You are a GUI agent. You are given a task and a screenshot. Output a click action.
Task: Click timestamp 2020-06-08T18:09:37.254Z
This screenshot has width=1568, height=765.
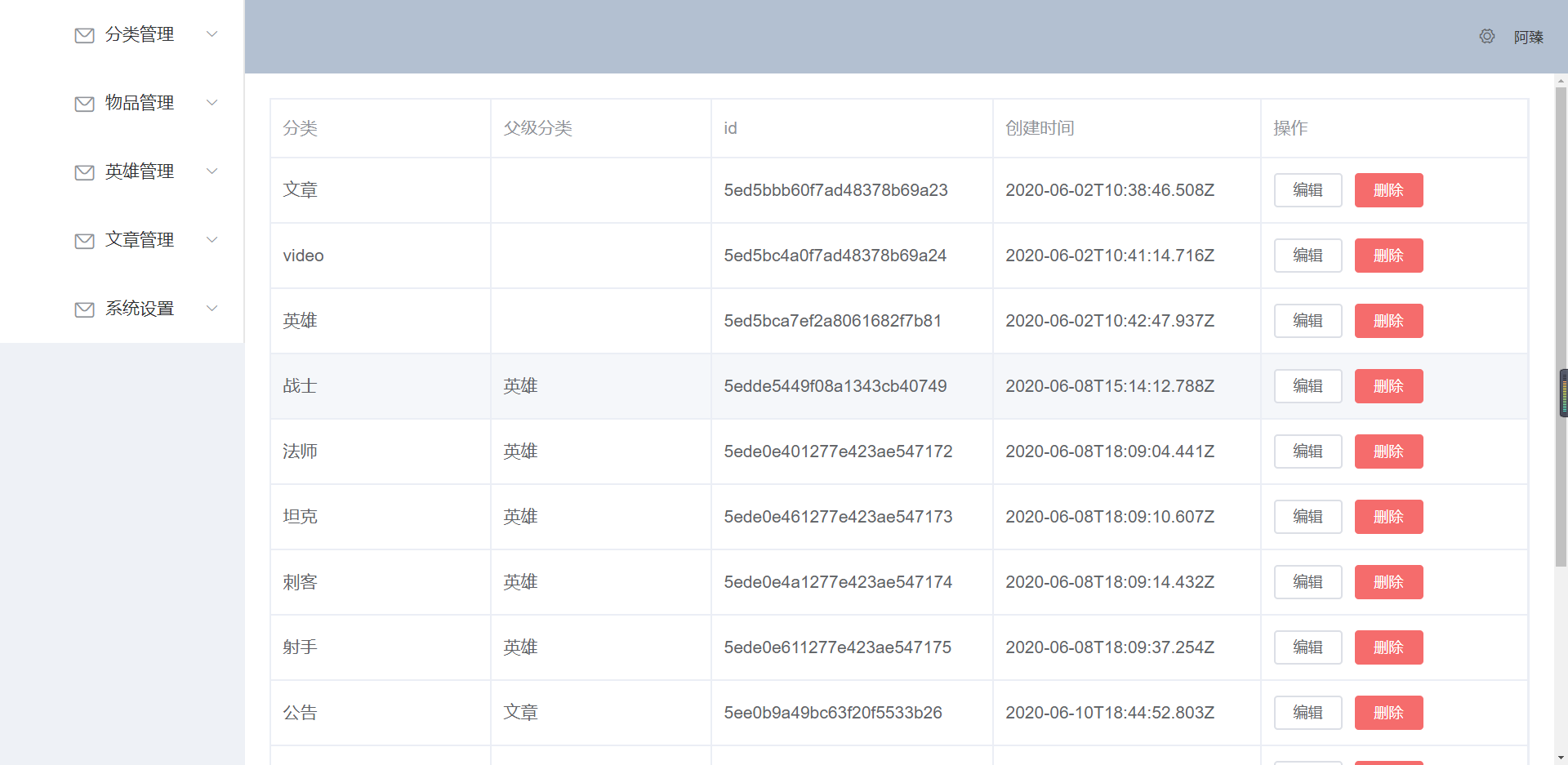point(1110,647)
